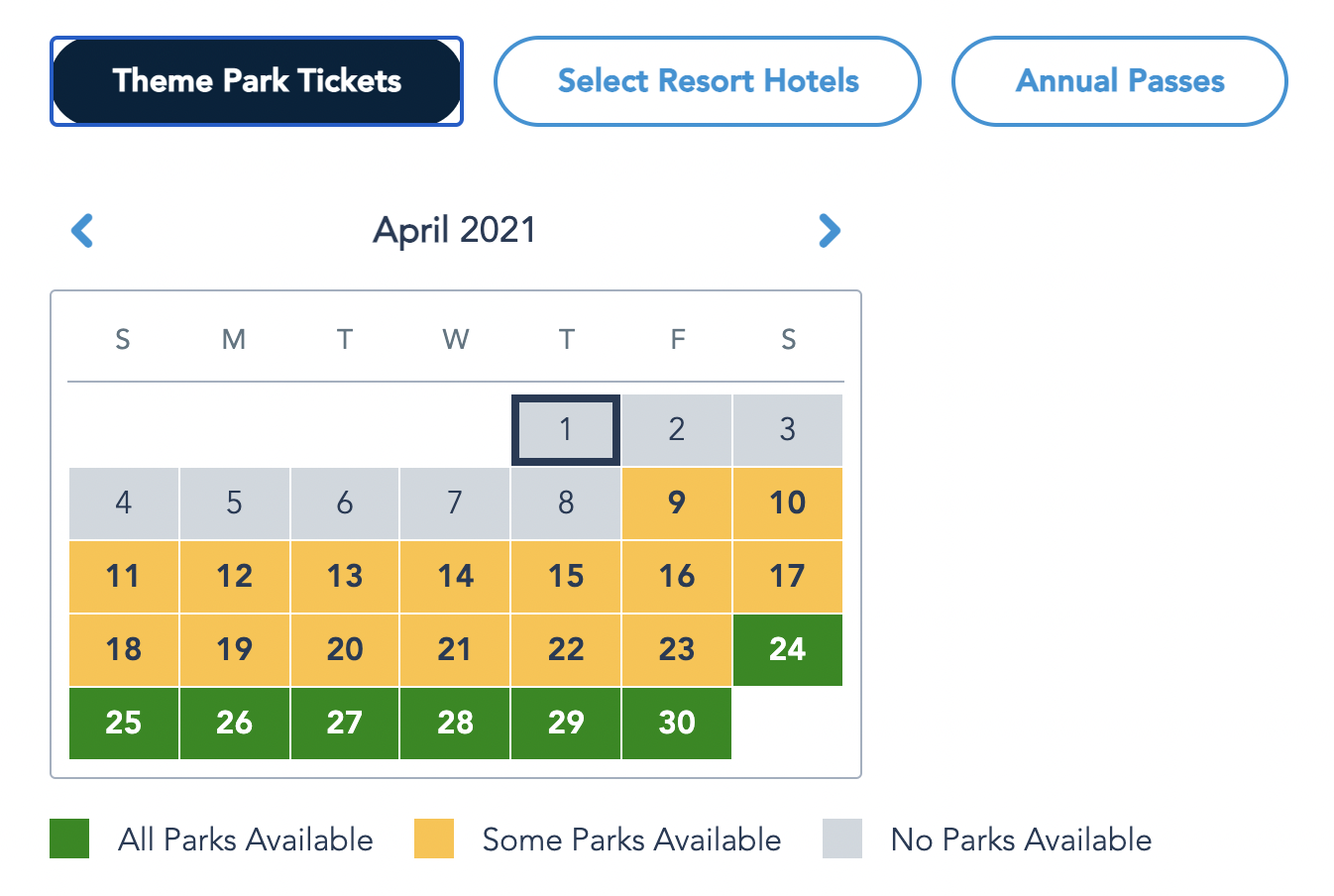This screenshot has width=1334, height=896.
Task: Select April 5 unavailable date
Action: [x=234, y=504]
